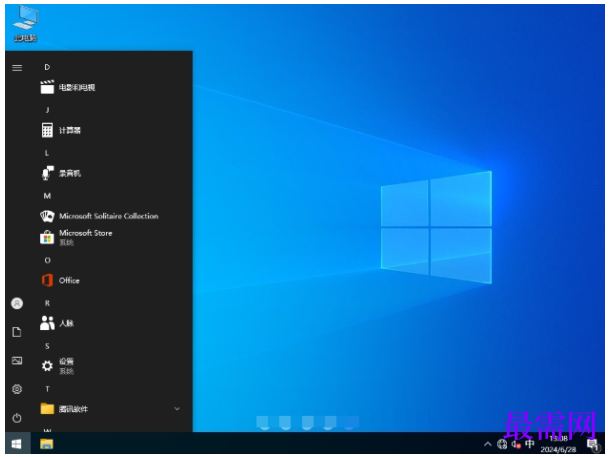
Task: Jump via the T letter header
Action: pos(47,389)
